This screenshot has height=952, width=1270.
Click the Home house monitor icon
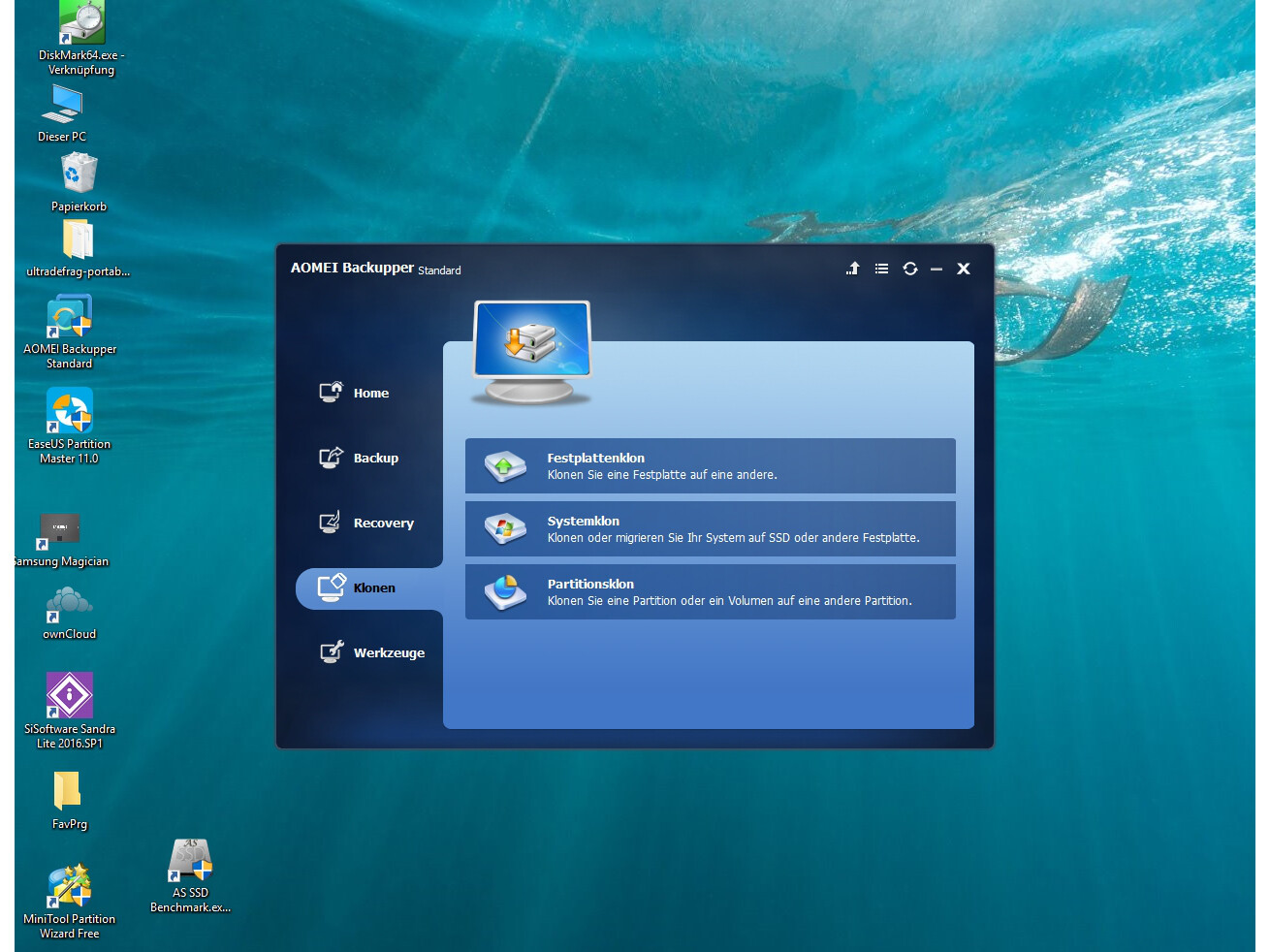[x=332, y=392]
